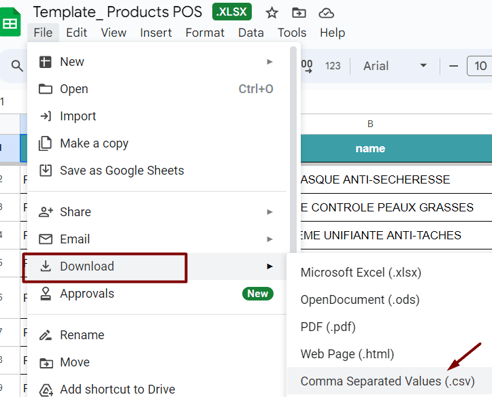This screenshot has height=397, width=492.
Task: Choose Approvals in the File menu
Action: pos(157,294)
